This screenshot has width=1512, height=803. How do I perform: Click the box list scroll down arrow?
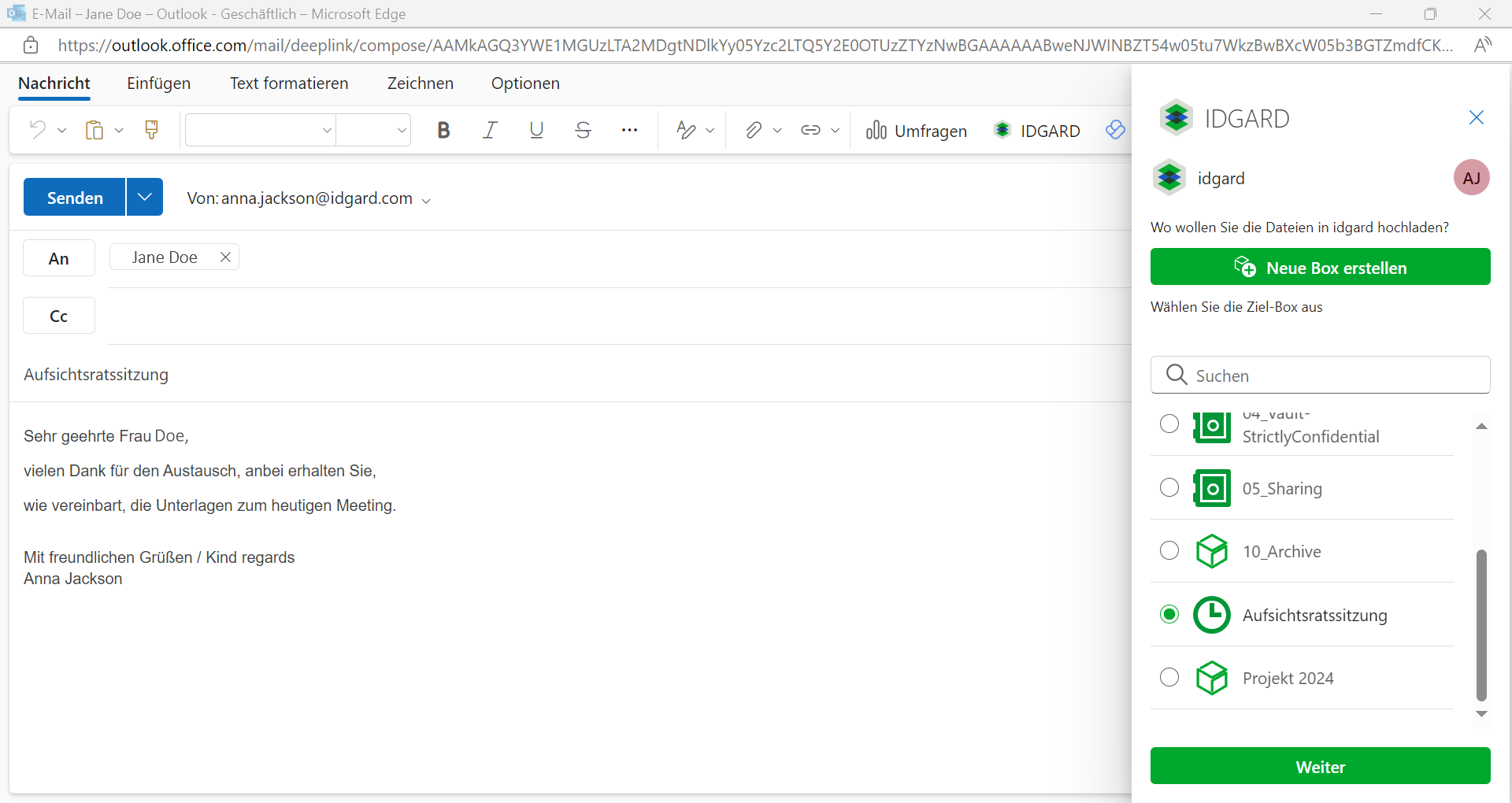point(1481,714)
